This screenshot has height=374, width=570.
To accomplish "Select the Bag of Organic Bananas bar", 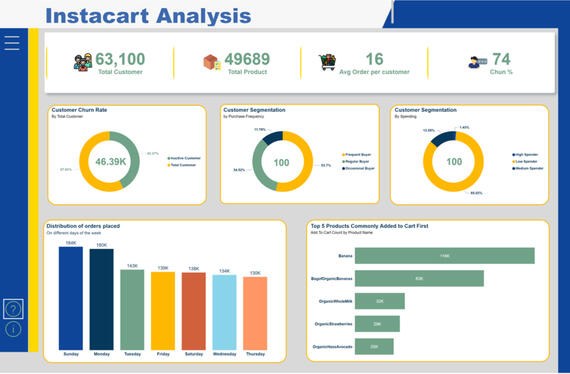I will click(419, 278).
